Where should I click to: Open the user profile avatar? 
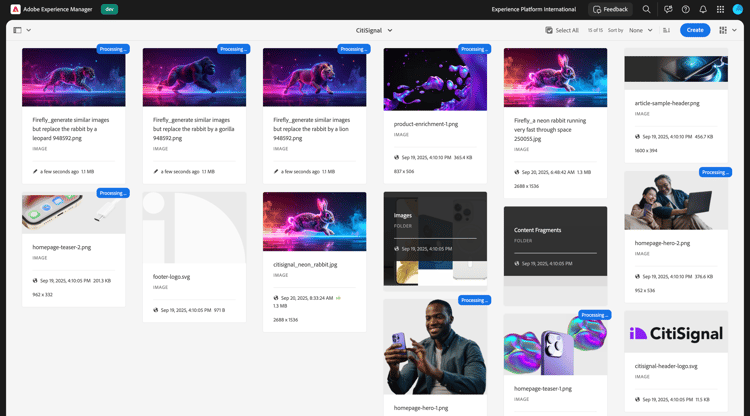coord(738,9)
